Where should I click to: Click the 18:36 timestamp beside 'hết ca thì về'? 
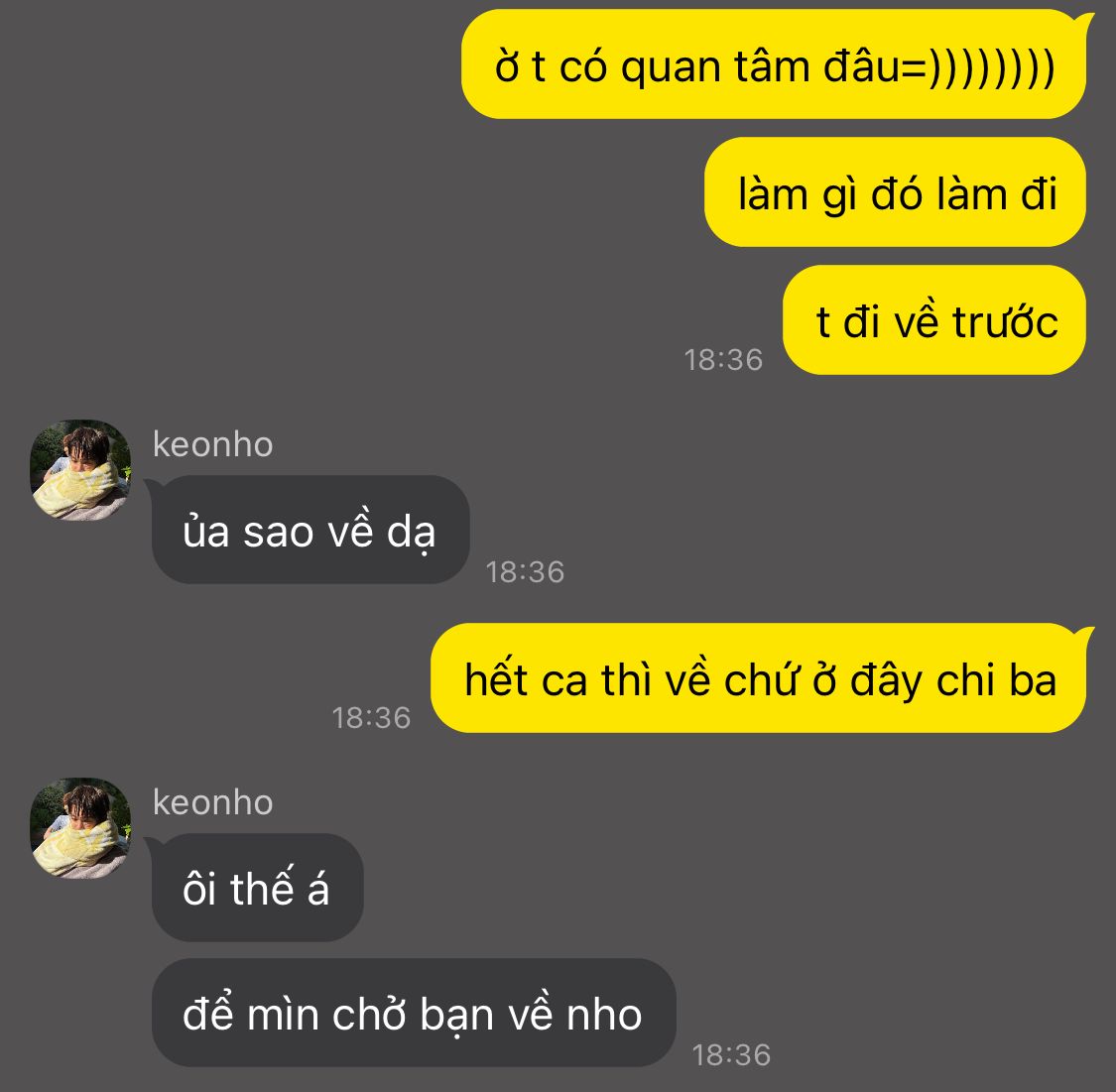[372, 718]
